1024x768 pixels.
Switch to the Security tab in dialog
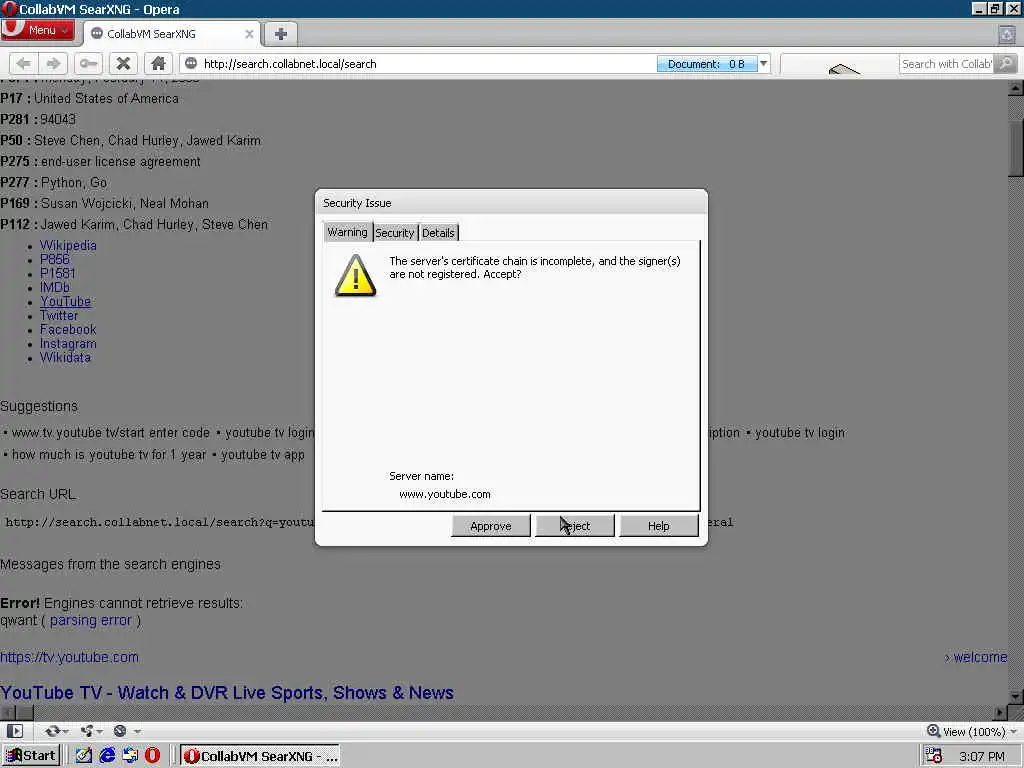pyautogui.click(x=394, y=232)
